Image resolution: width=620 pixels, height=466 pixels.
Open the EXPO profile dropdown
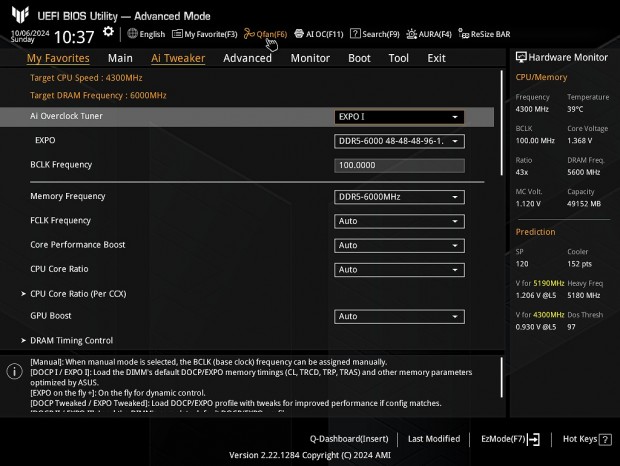coord(399,141)
